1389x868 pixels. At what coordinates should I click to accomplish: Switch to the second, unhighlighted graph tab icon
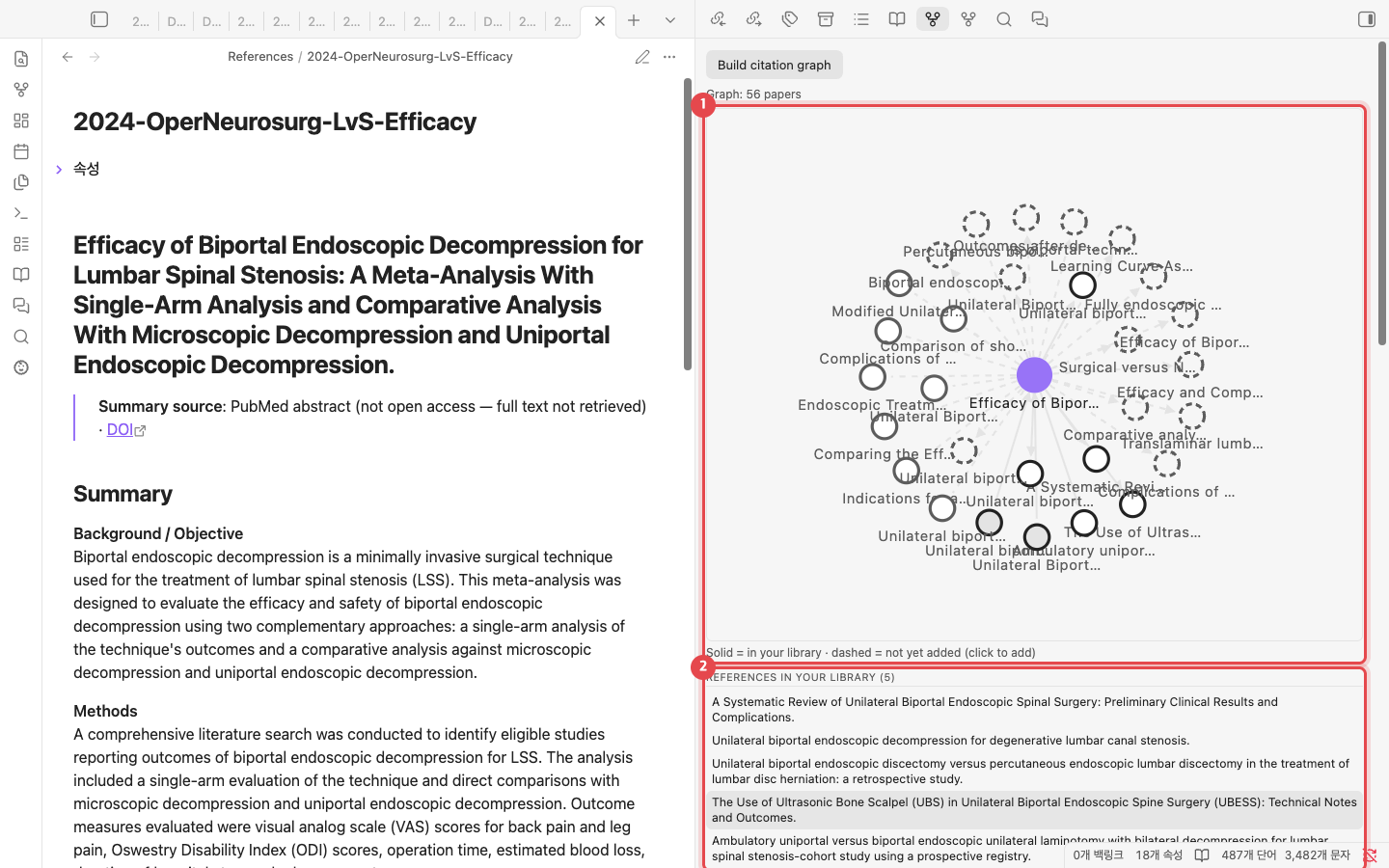coord(968,19)
